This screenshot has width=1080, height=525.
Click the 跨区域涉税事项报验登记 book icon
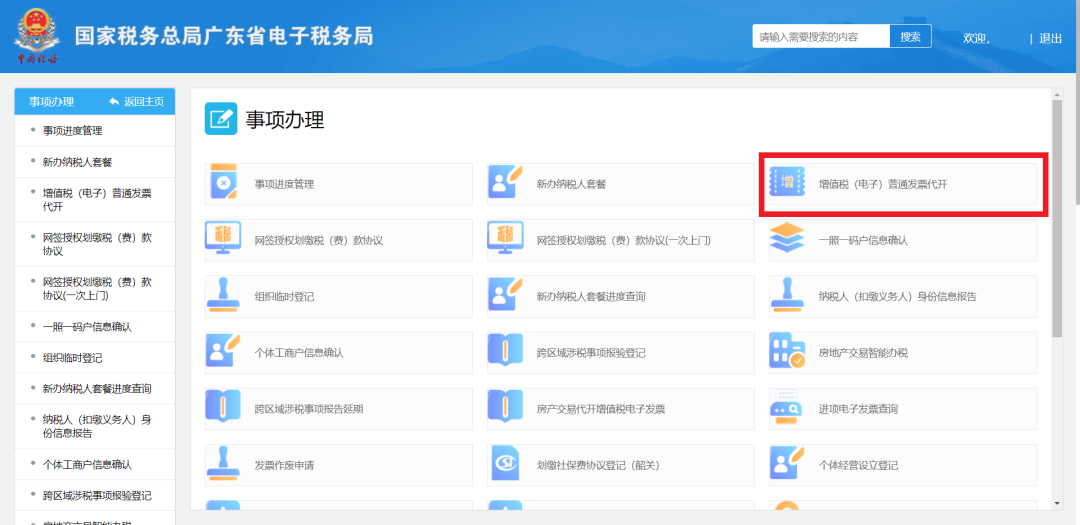click(506, 351)
